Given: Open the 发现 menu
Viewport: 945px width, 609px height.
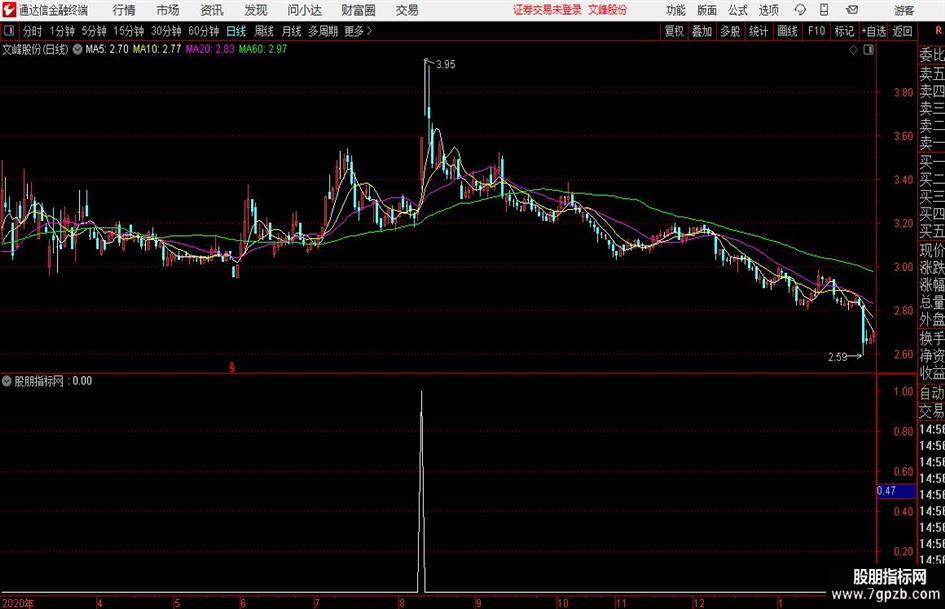Looking at the screenshot, I should point(256,10).
